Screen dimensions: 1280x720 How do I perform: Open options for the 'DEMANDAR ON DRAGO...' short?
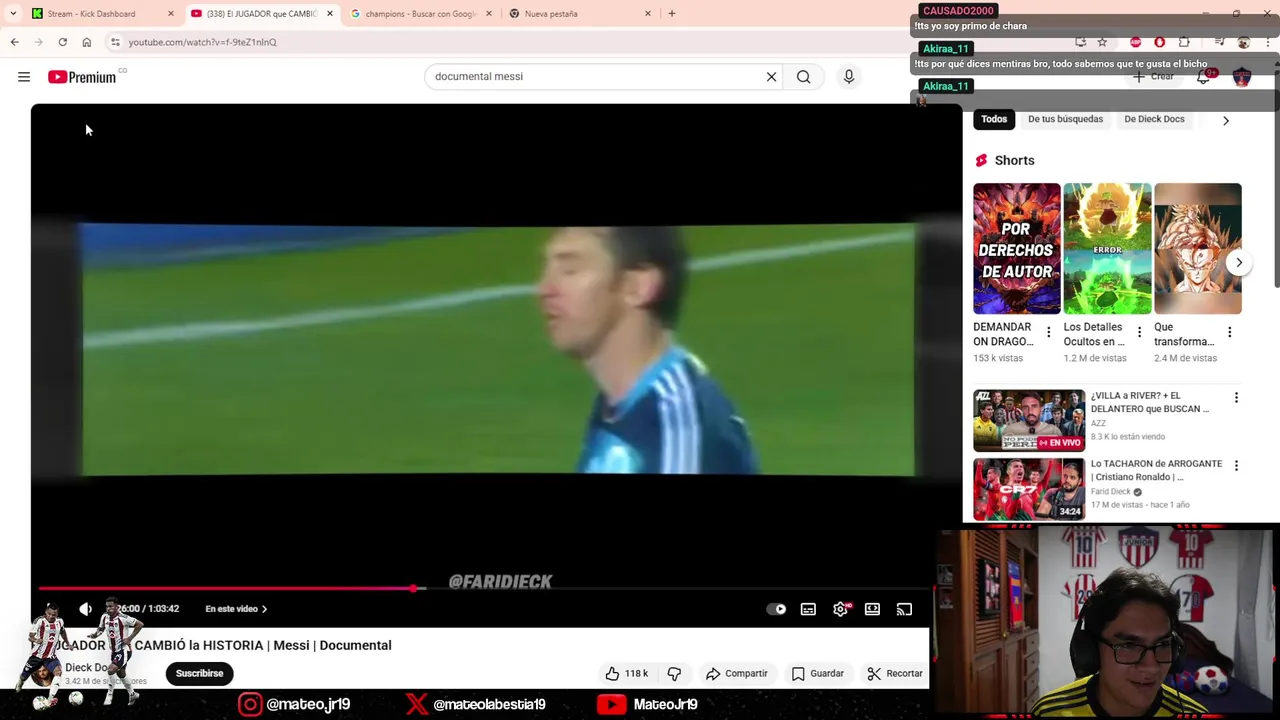pyautogui.click(x=1048, y=332)
